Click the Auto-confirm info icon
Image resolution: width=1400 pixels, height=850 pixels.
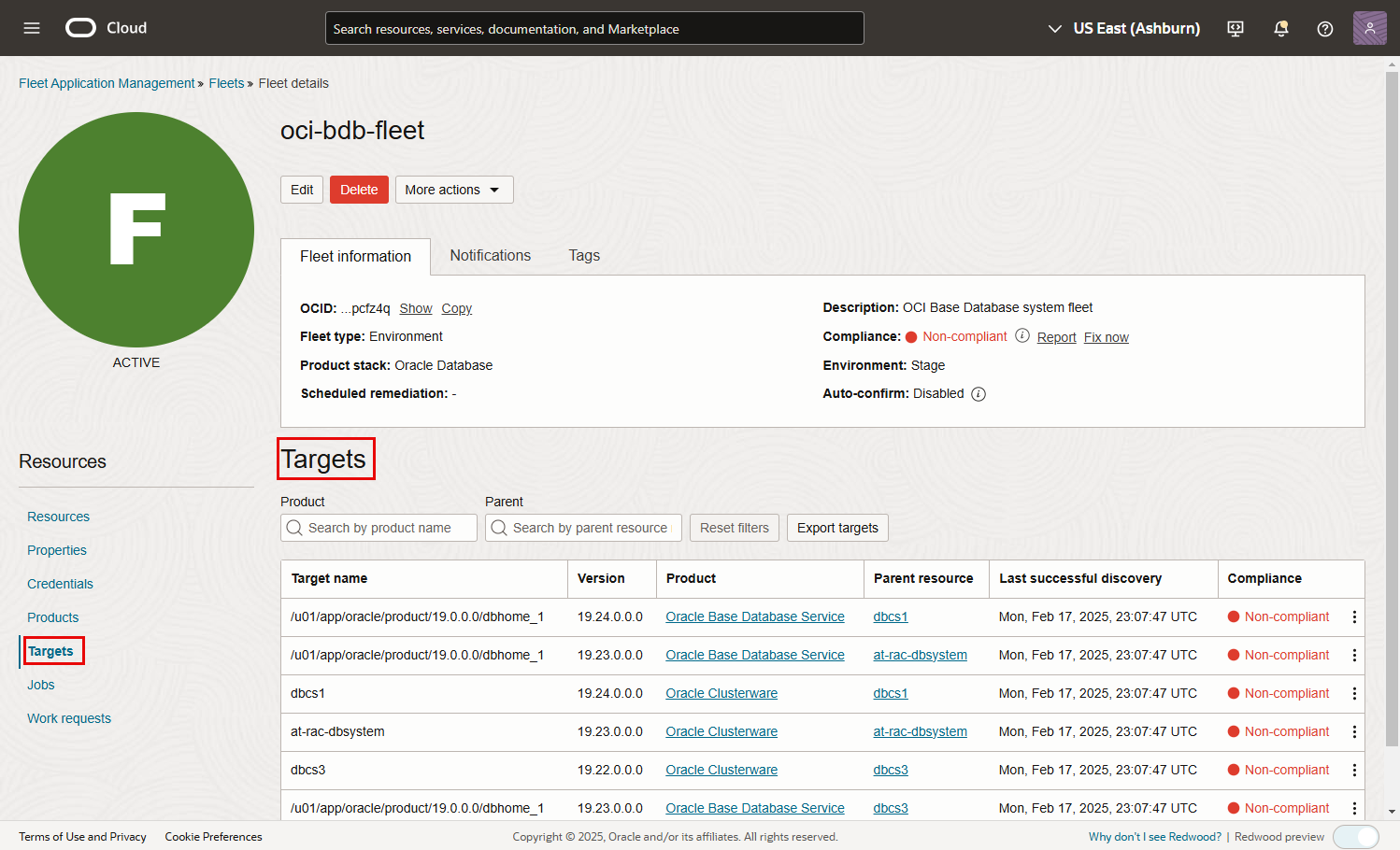click(979, 394)
